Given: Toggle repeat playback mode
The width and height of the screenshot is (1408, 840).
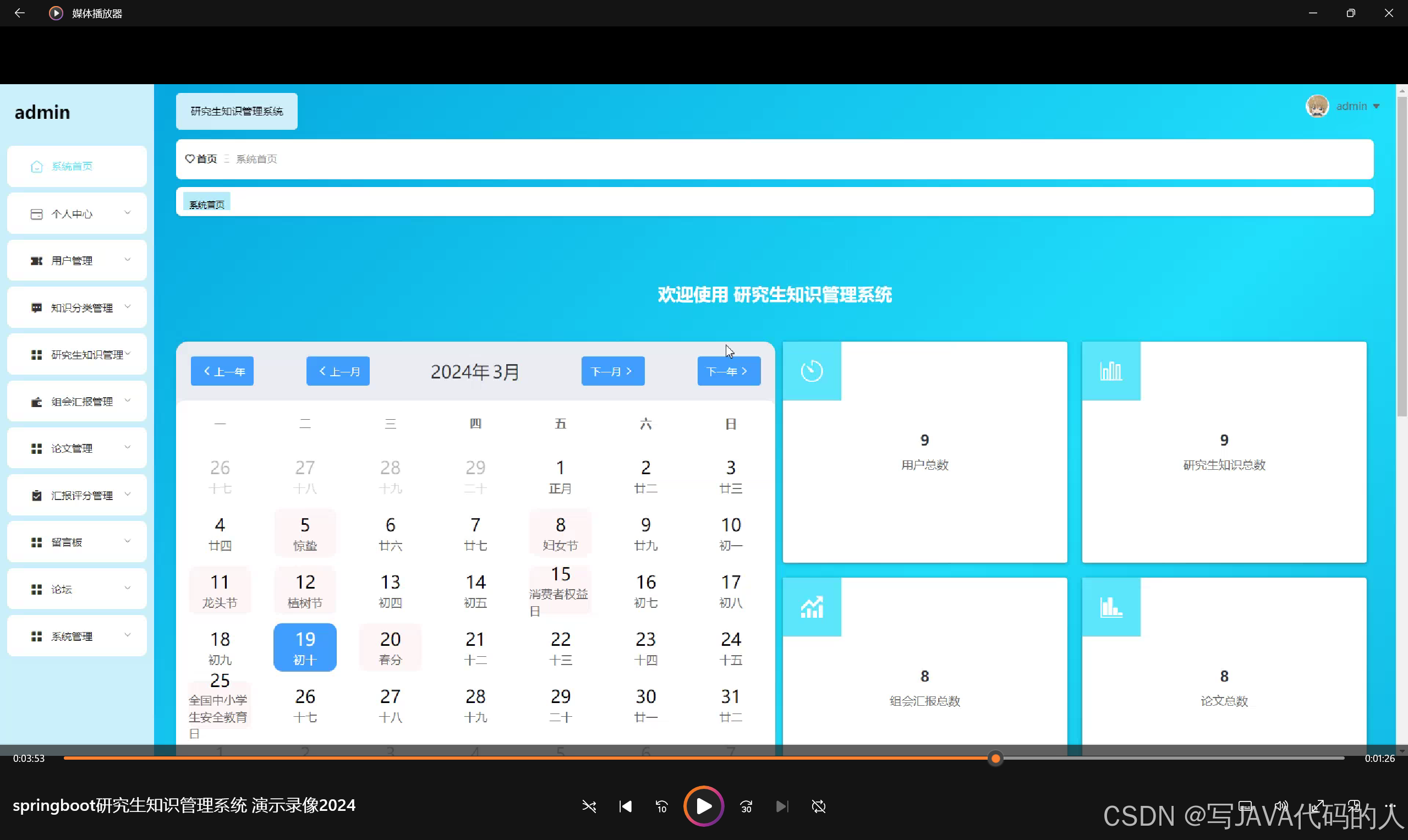Looking at the screenshot, I should pyautogui.click(x=819, y=806).
